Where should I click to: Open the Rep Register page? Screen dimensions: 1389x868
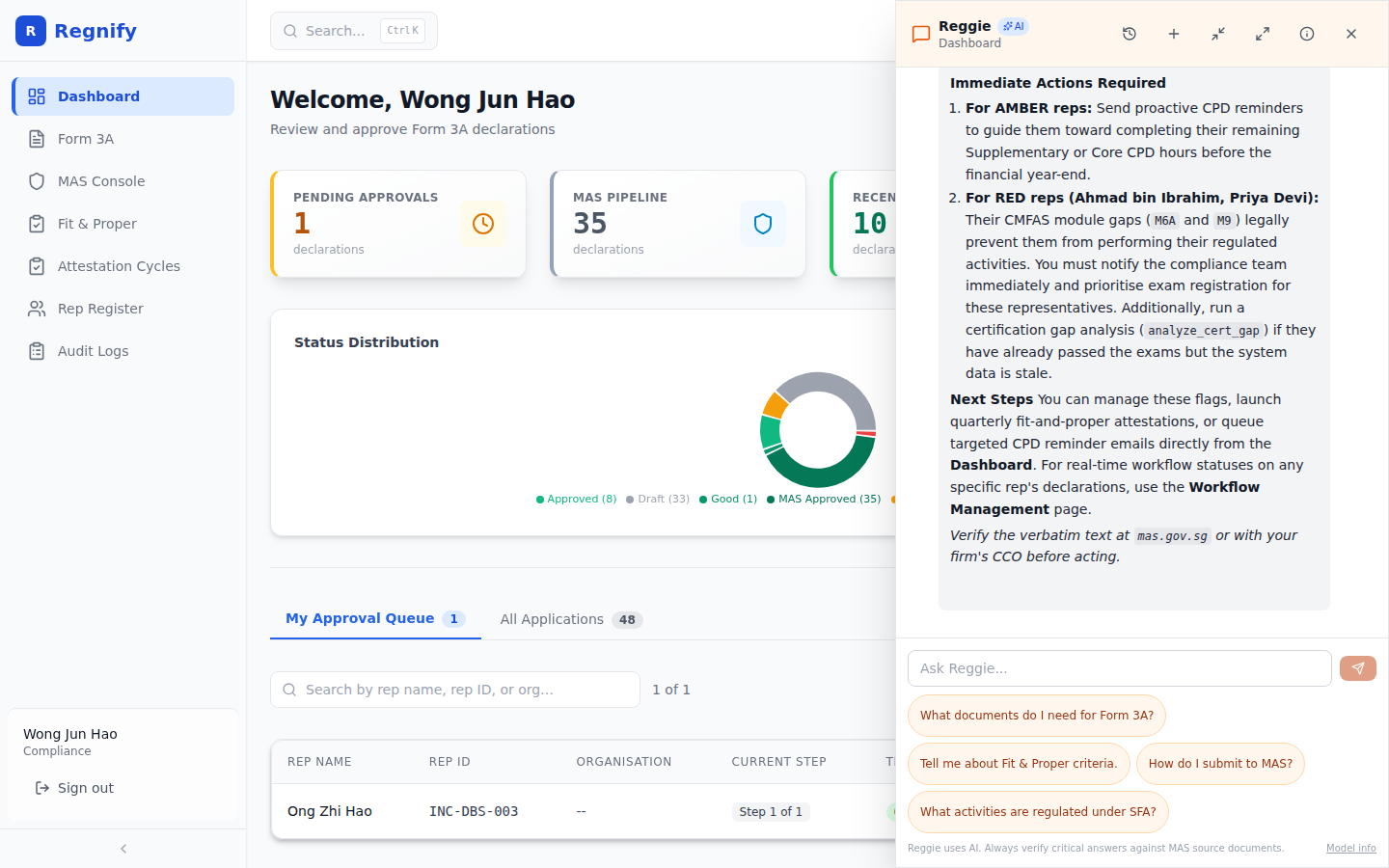tap(123, 309)
